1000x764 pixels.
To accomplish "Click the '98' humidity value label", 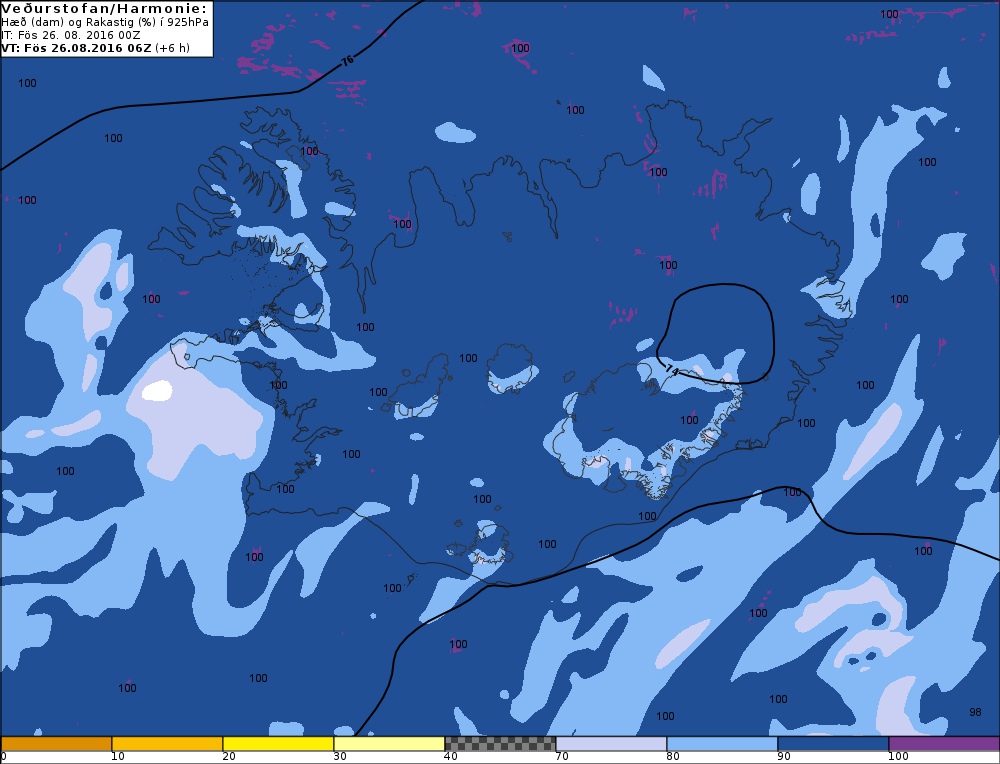I will tap(975, 712).
